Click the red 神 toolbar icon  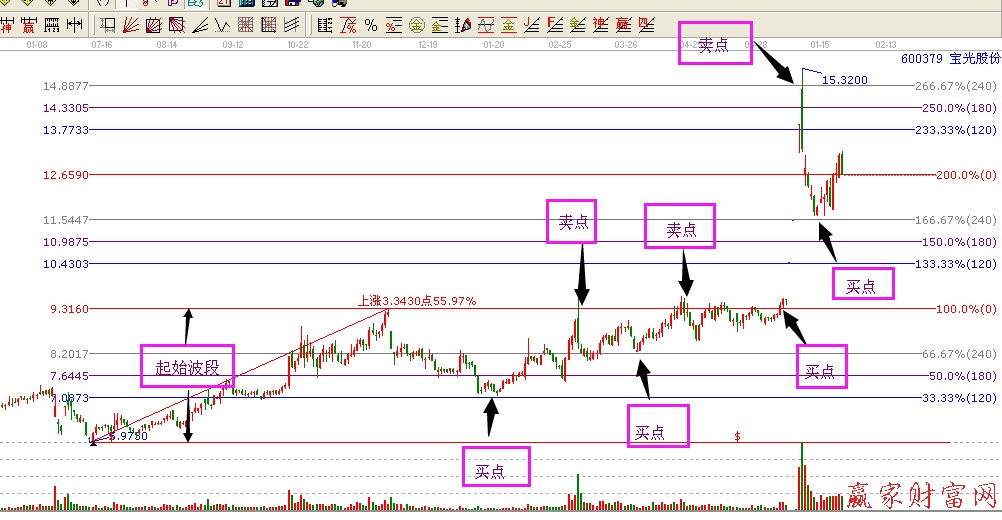tap(8, 24)
